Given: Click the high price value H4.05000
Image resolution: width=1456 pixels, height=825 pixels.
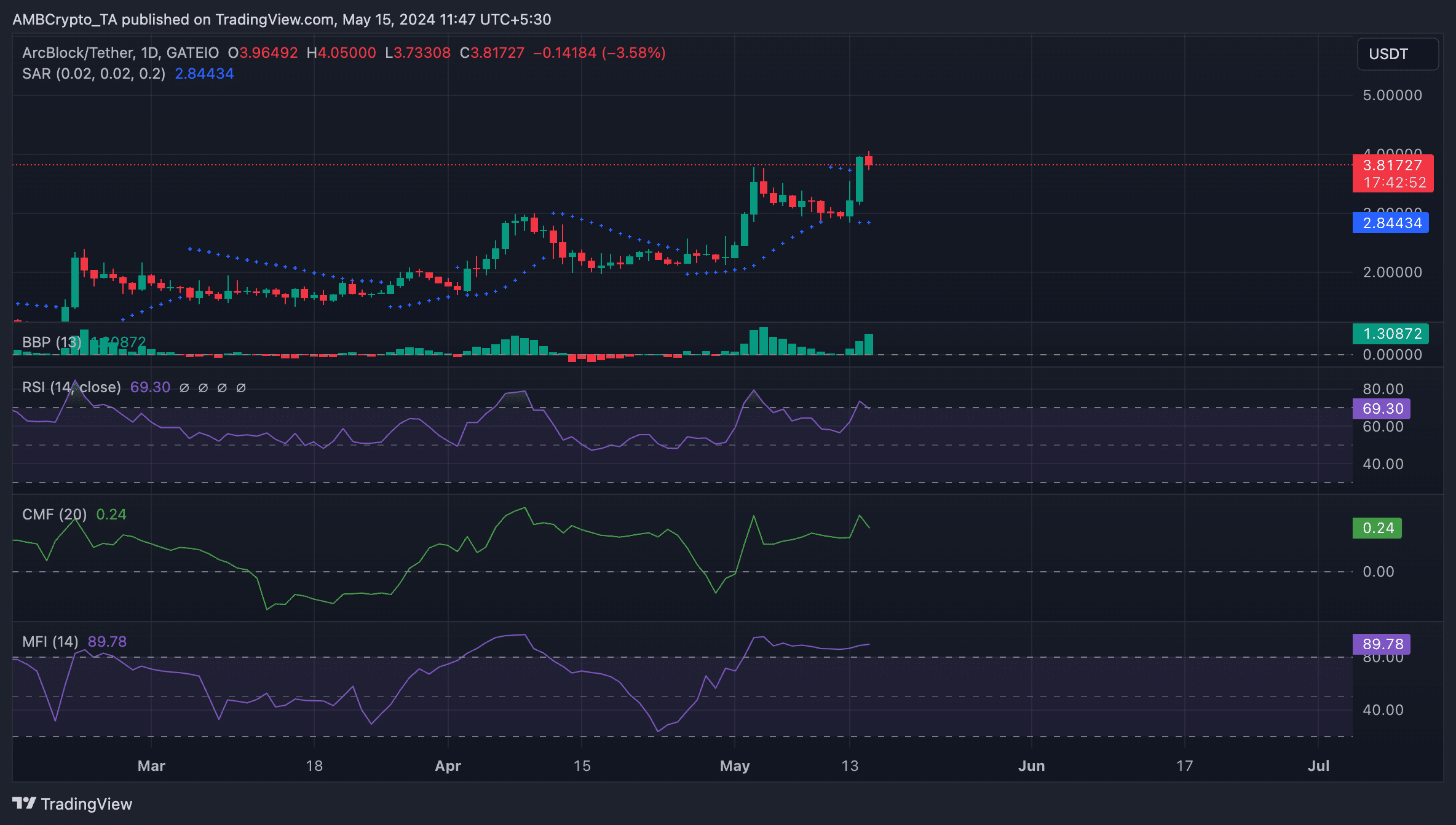Looking at the screenshot, I should coord(341,53).
